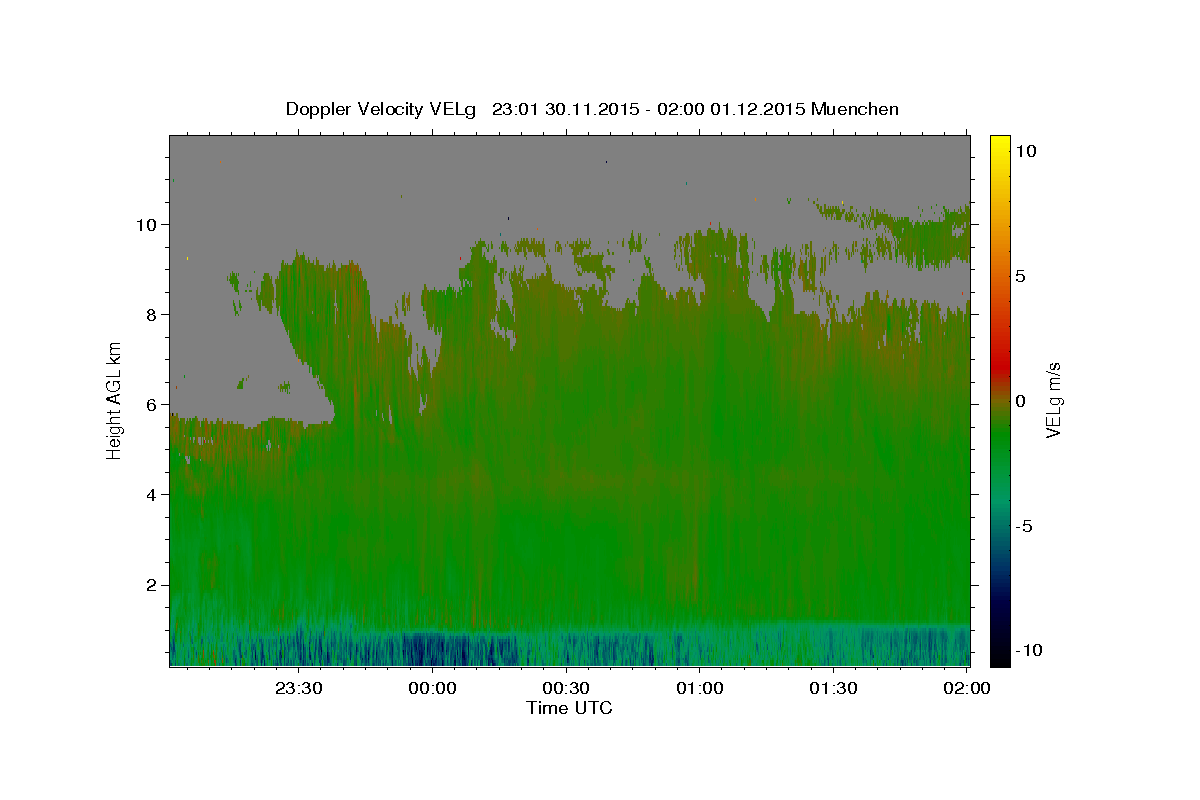
Task: Click the 'VELg m/s' colorbar label
Action: click(x=1053, y=398)
